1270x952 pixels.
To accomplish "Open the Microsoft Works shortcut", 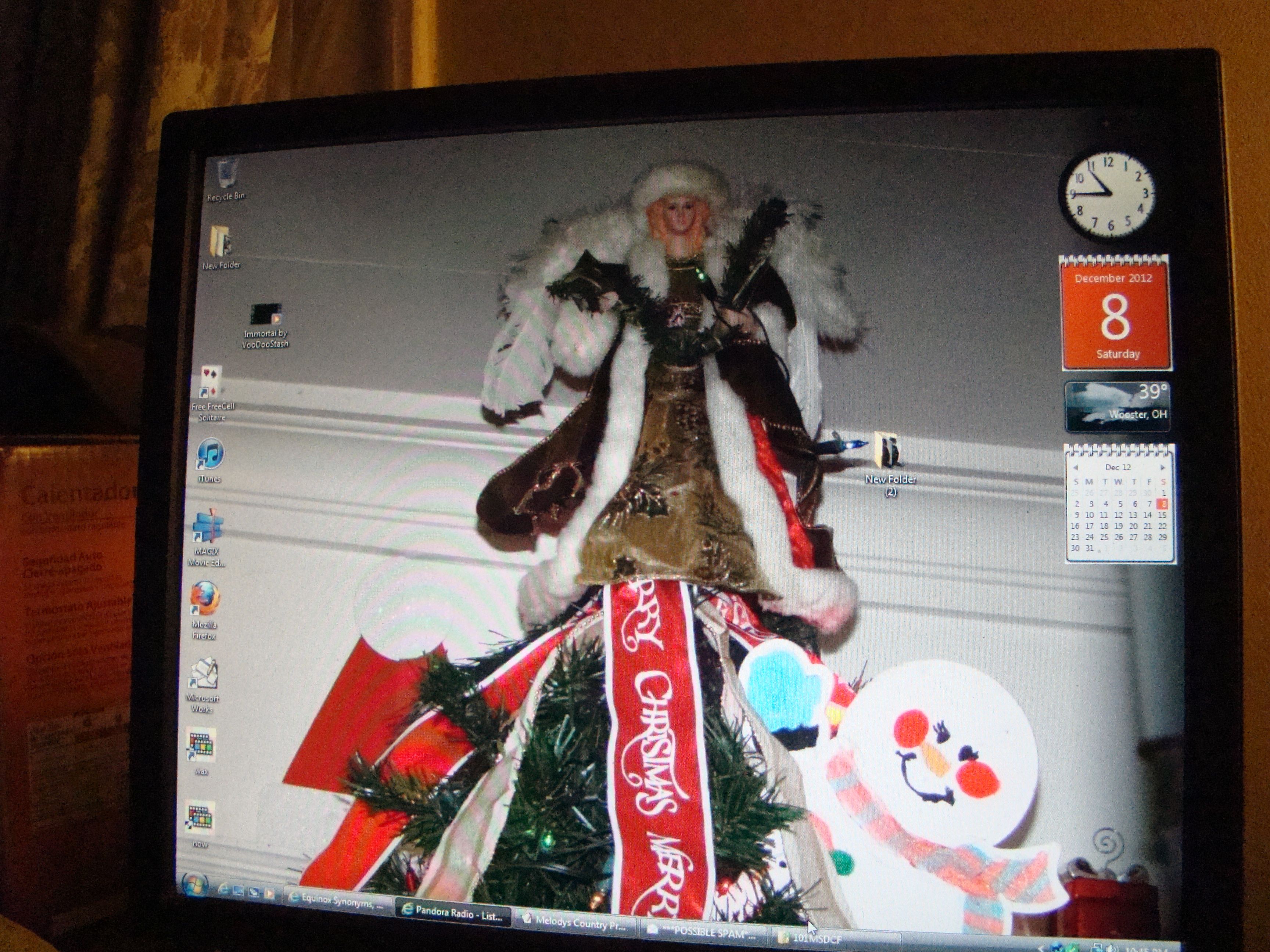I will point(202,685).
